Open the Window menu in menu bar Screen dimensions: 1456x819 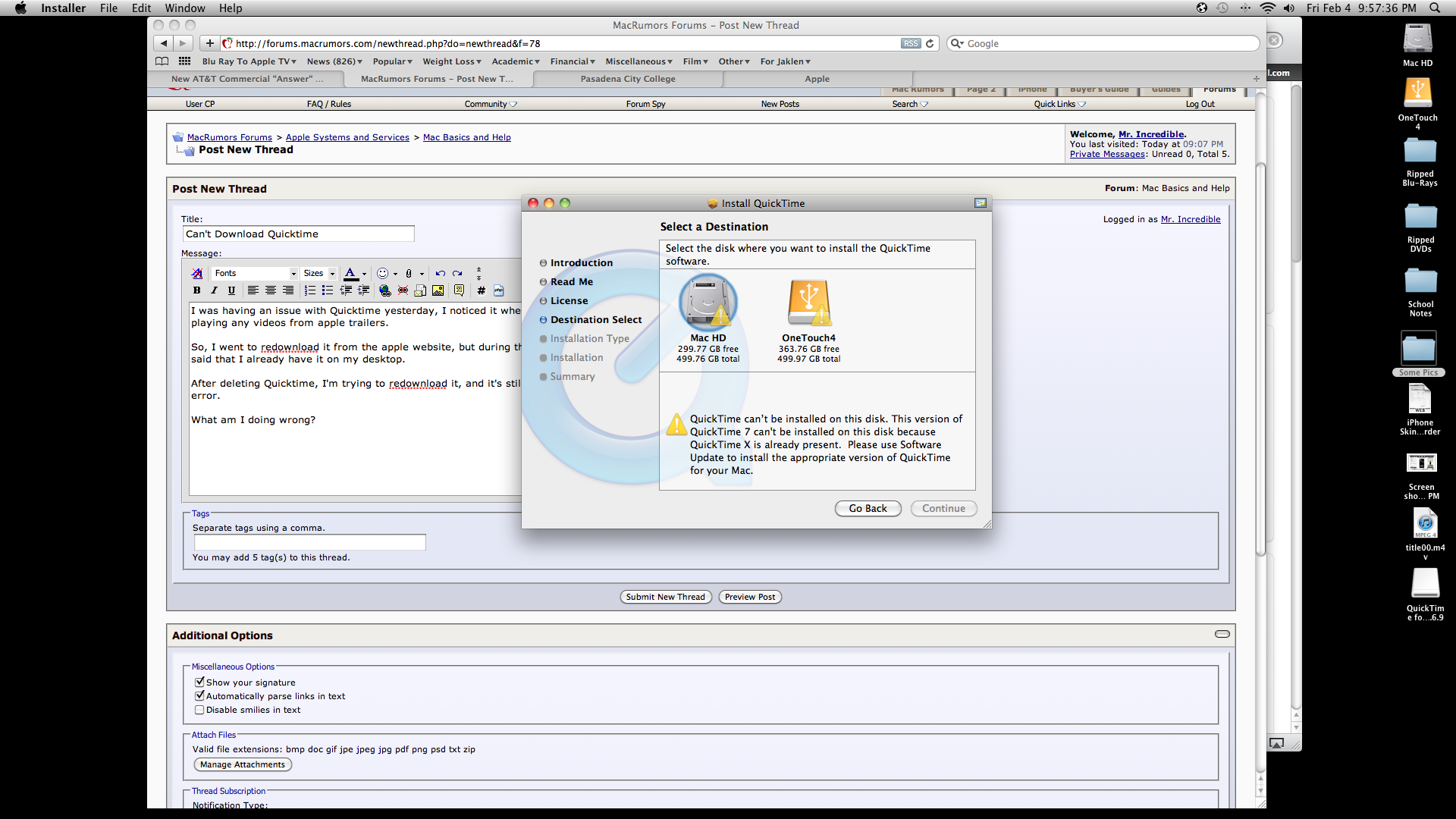(185, 8)
